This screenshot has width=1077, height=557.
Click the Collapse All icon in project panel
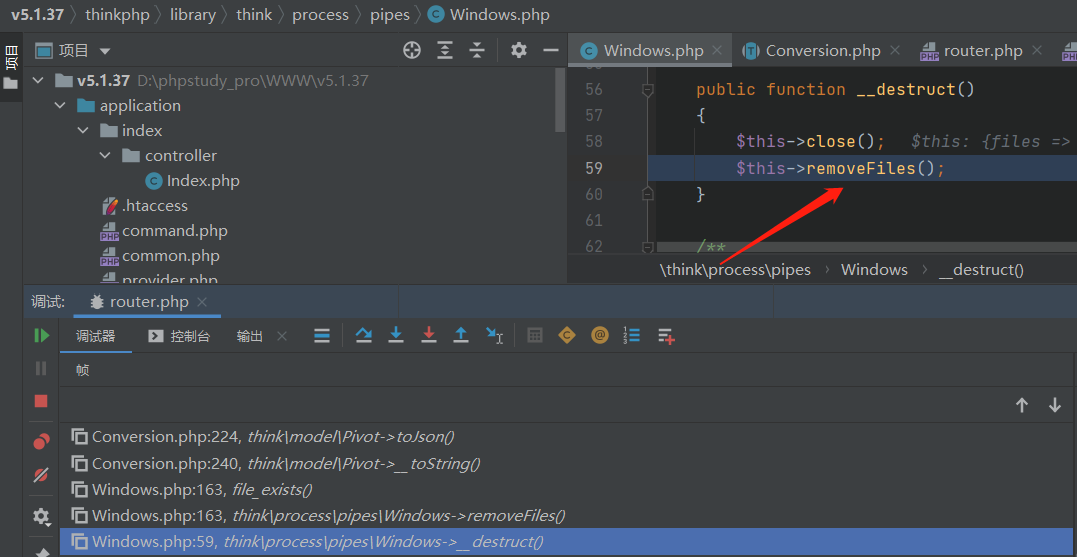pyautogui.click(x=477, y=50)
